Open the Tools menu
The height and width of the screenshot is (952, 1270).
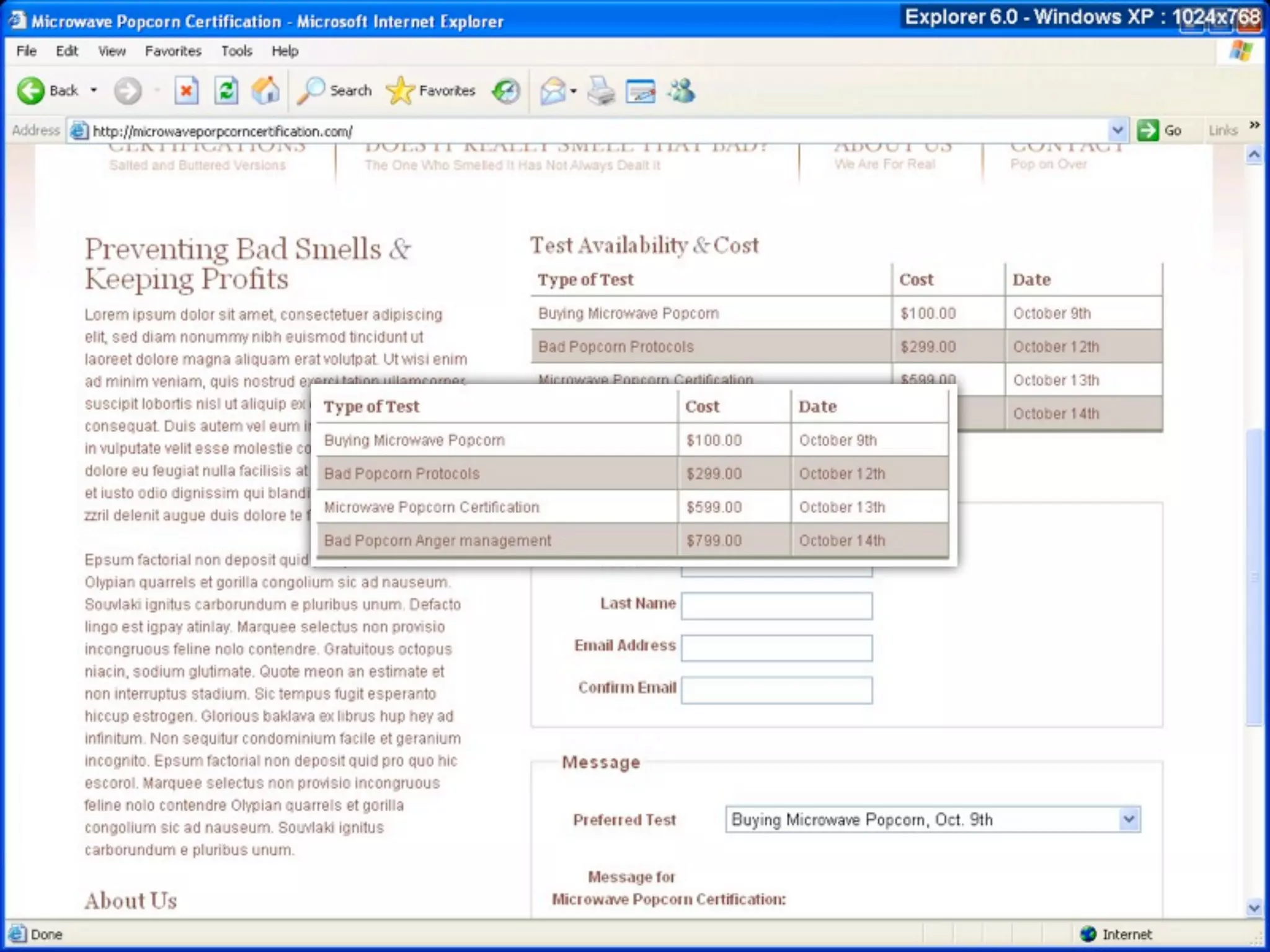coord(236,51)
